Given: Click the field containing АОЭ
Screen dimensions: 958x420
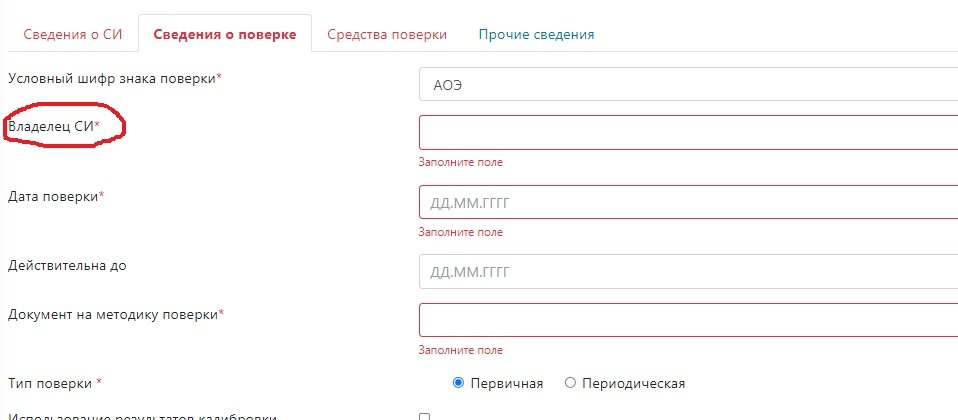Looking at the screenshot, I should (688, 85).
